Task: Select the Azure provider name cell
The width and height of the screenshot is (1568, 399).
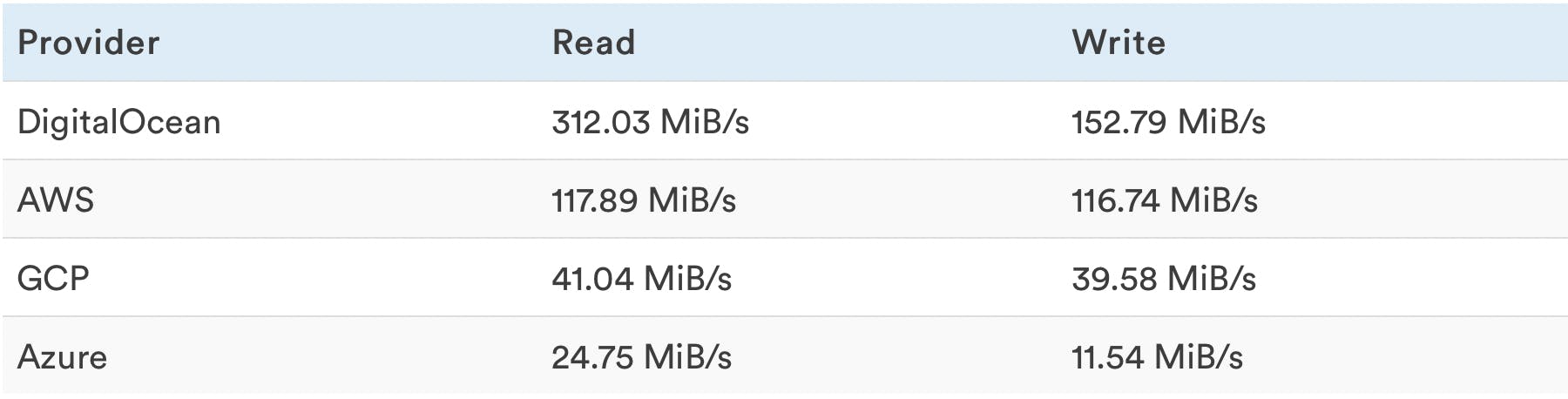Action: 63,357
